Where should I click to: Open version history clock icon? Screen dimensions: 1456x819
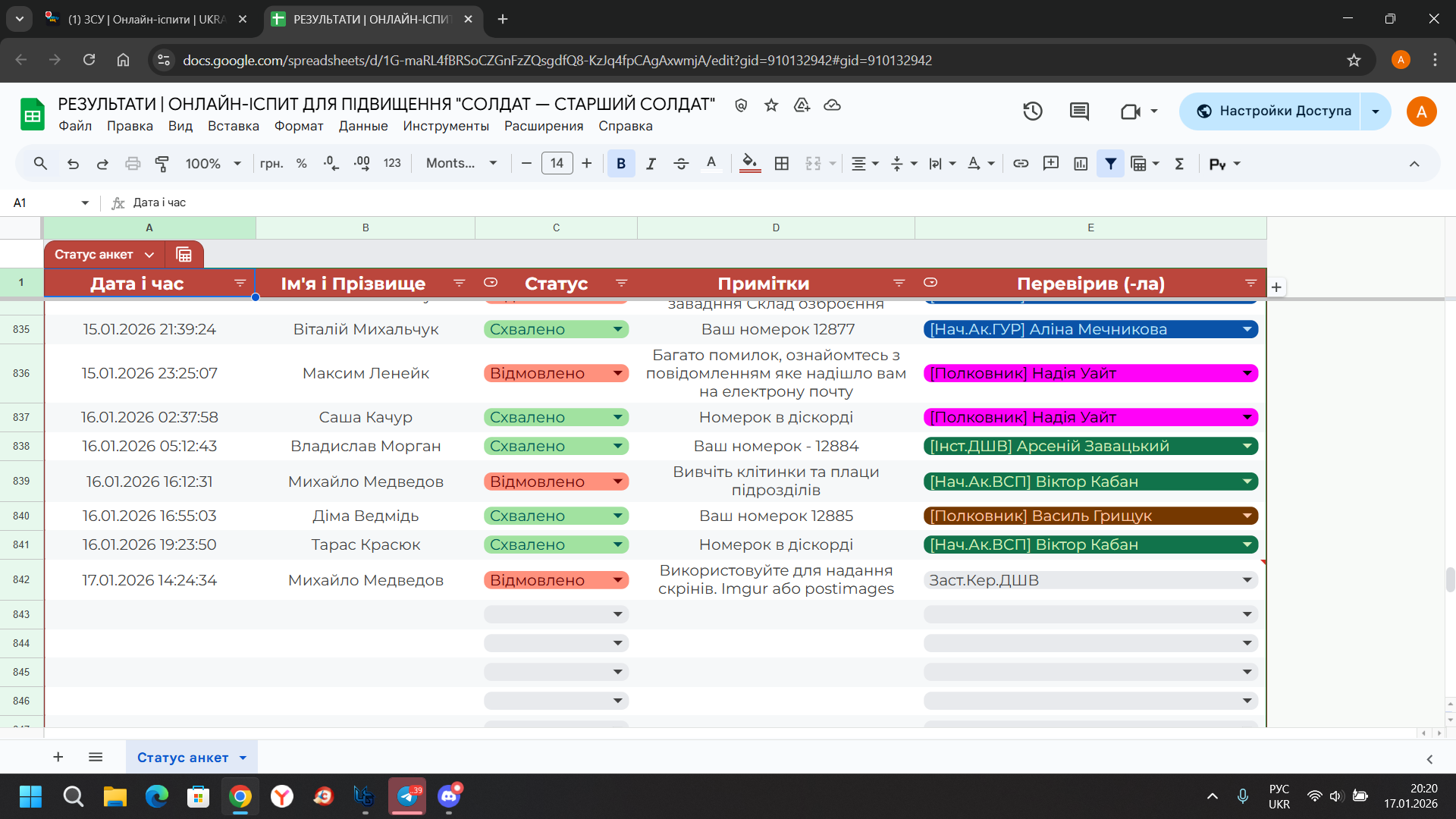tap(1032, 111)
